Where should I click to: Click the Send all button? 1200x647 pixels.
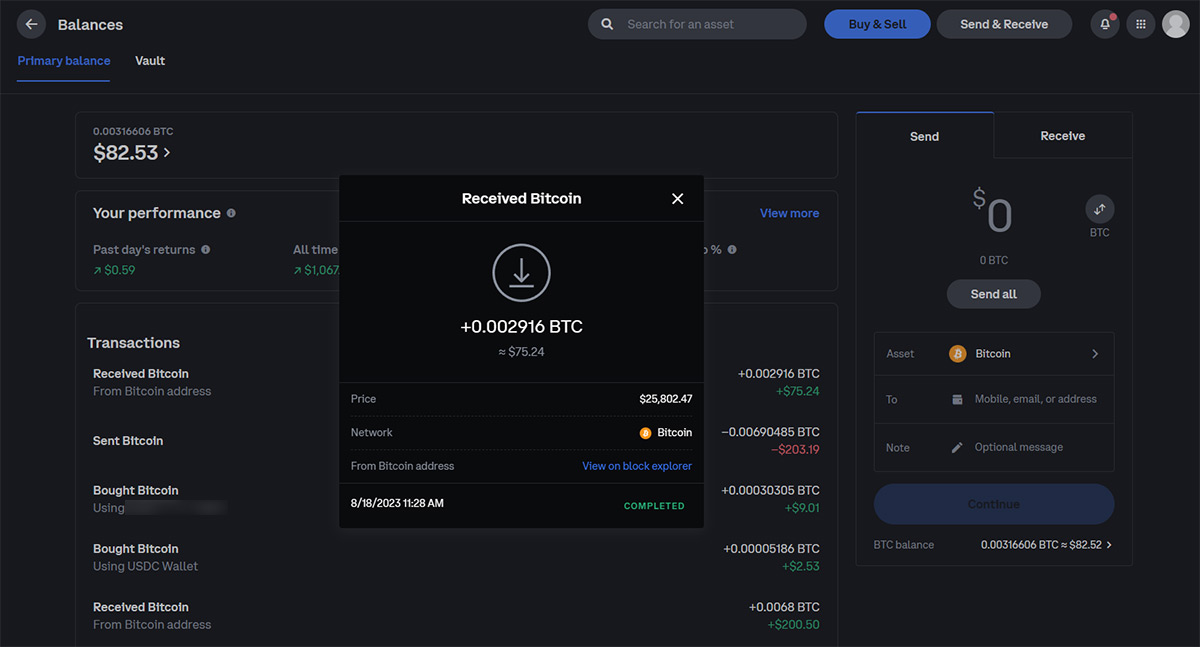(x=993, y=294)
